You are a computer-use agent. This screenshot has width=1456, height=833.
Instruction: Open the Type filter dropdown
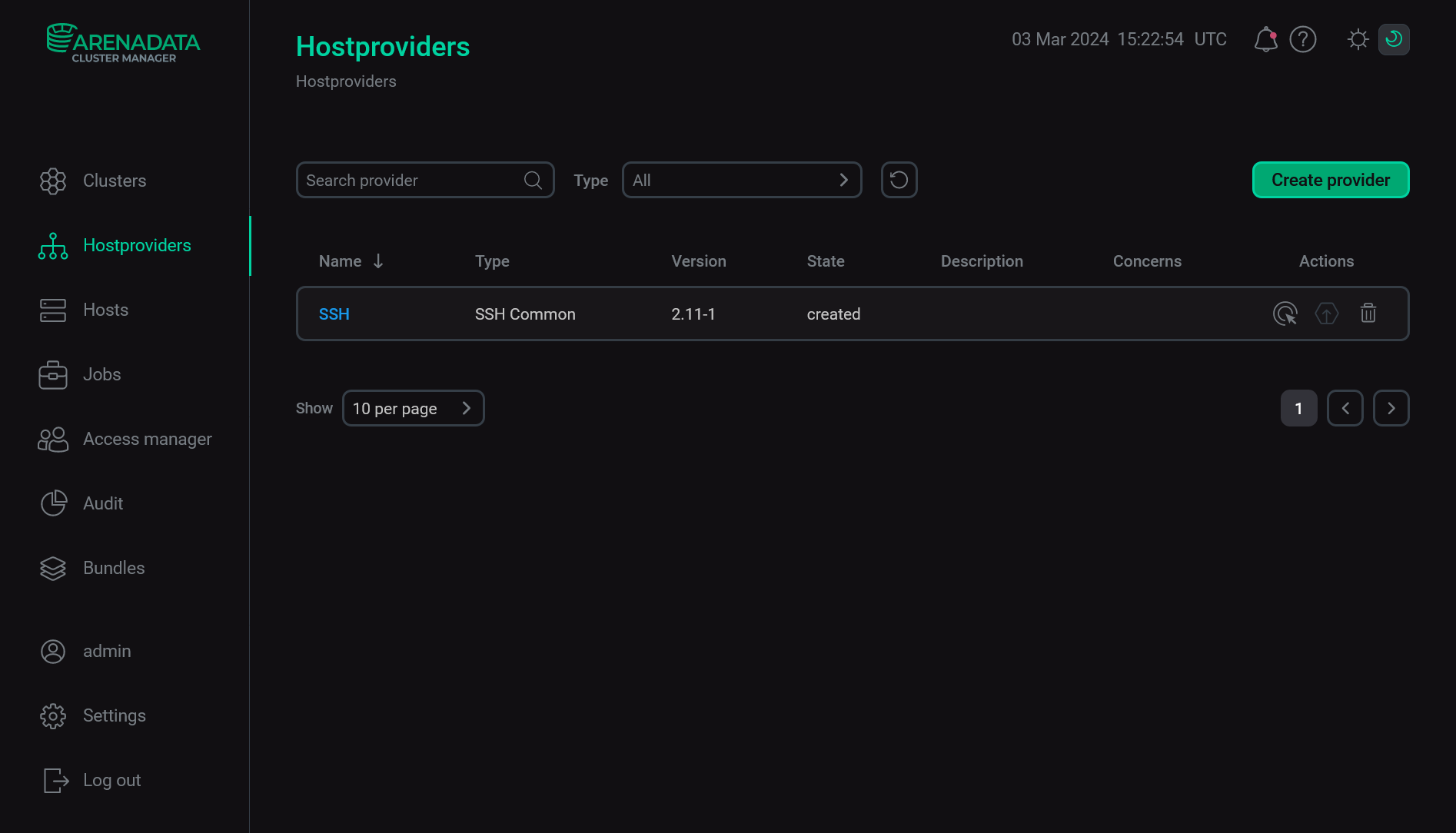(x=741, y=180)
